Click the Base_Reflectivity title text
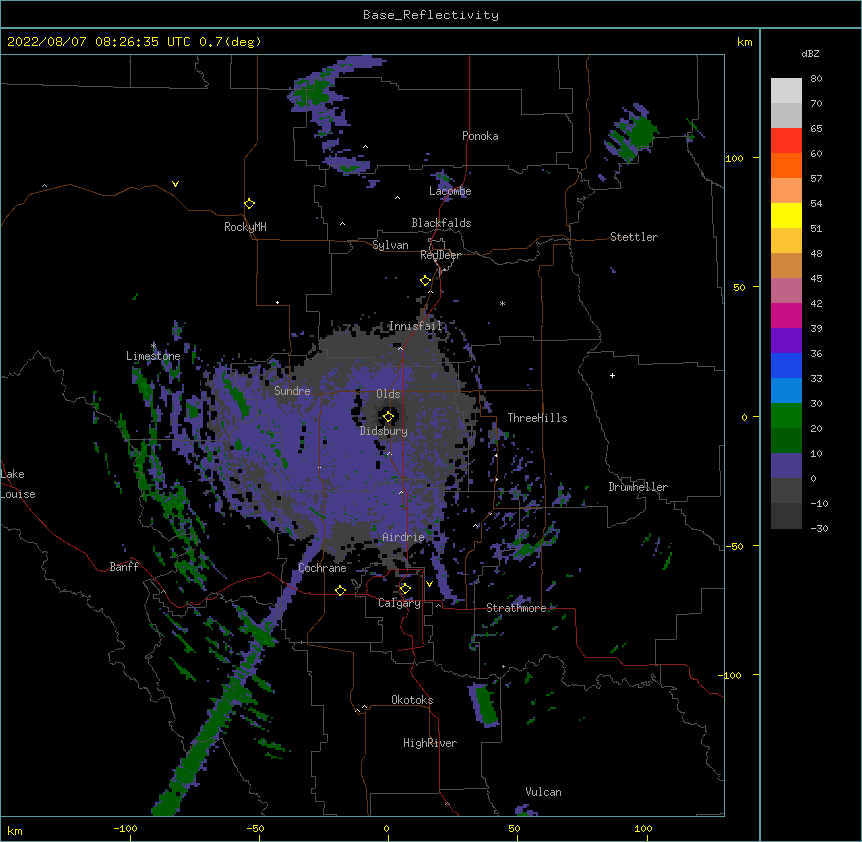 tap(431, 15)
